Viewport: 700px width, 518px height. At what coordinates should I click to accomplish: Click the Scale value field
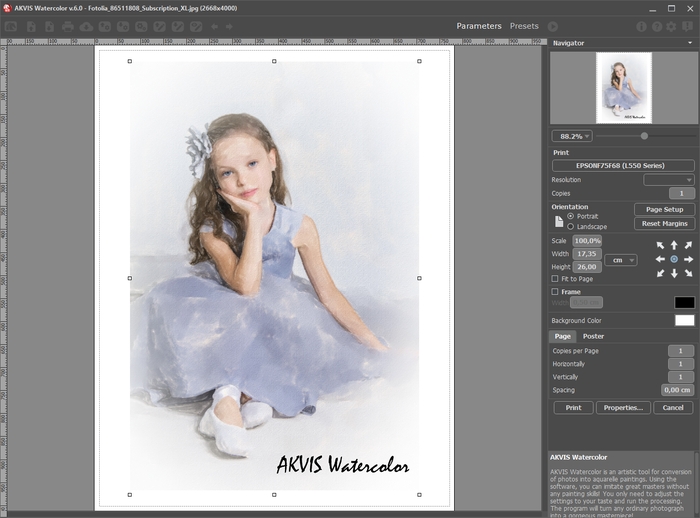pyautogui.click(x=587, y=241)
